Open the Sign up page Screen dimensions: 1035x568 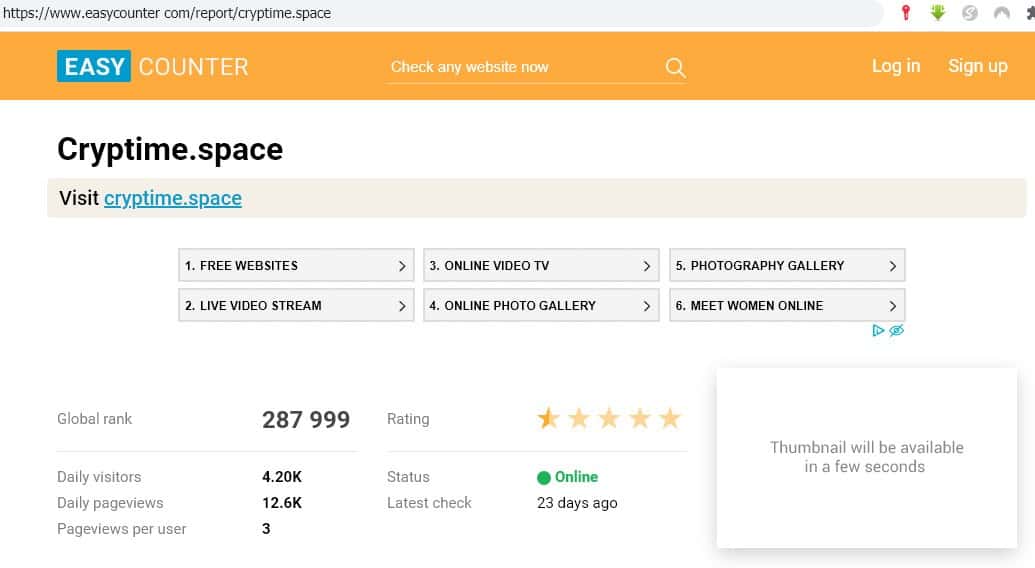point(977,66)
